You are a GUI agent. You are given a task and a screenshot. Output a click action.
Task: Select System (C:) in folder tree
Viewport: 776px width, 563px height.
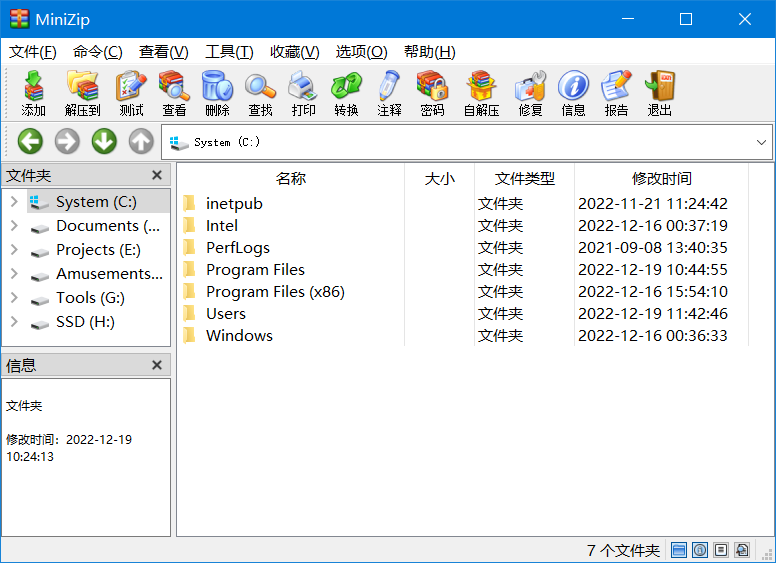coord(98,201)
